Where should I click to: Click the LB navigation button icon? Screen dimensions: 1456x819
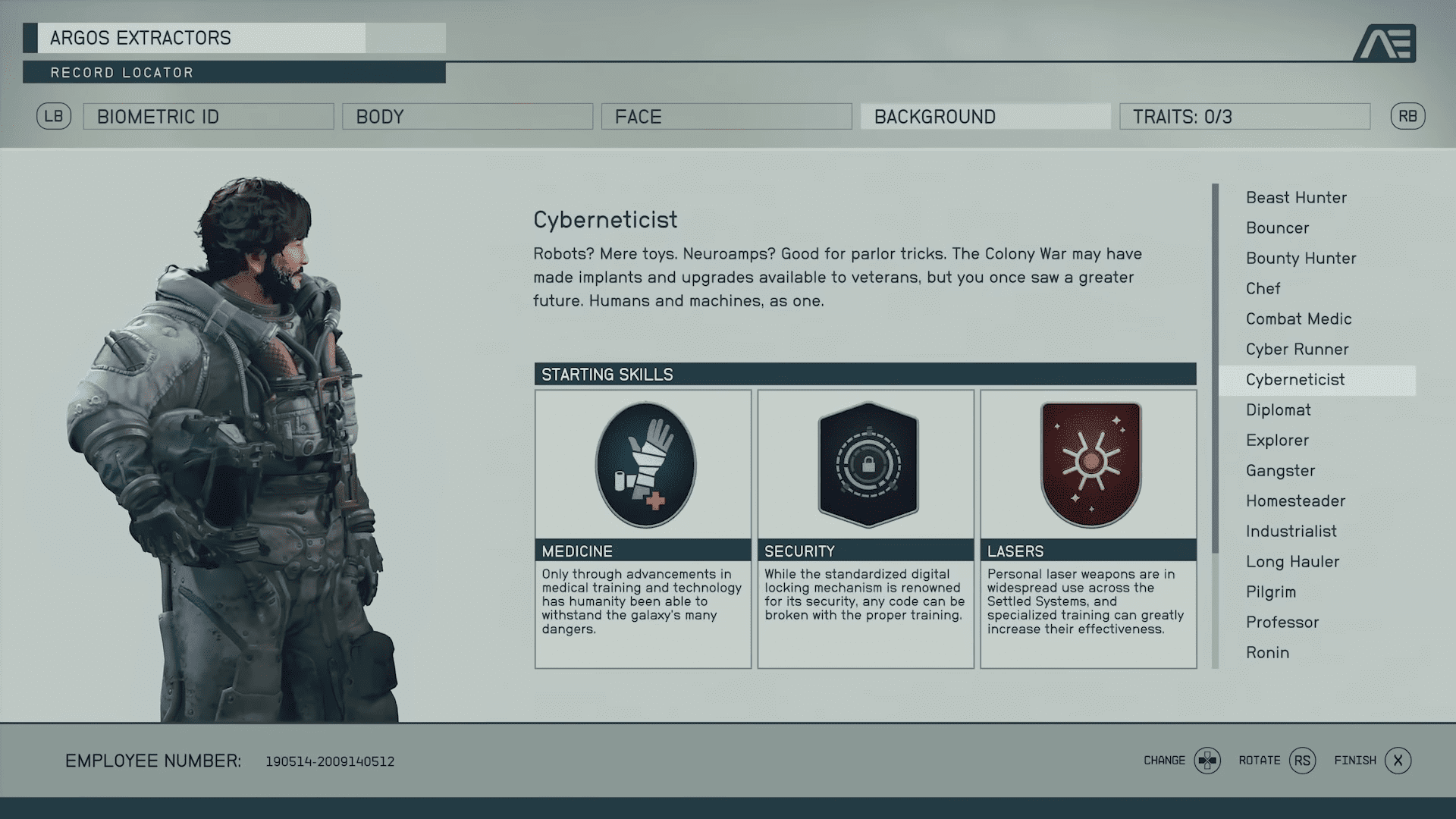pyautogui.click(x=52, y=117)
